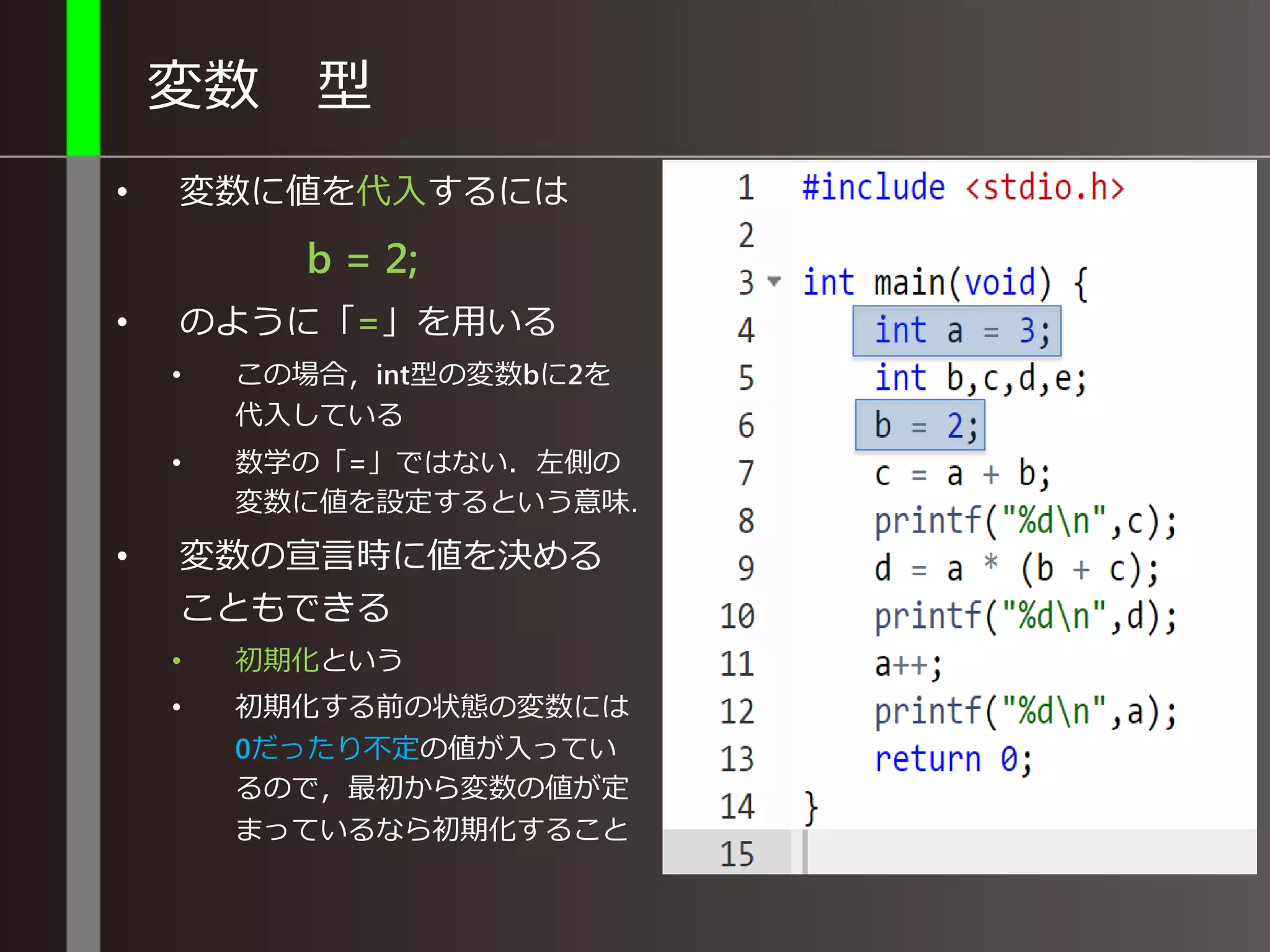
Task: Click the sub-bullet starting '初期化する前の状態'
Action: [x=432, y=768]
